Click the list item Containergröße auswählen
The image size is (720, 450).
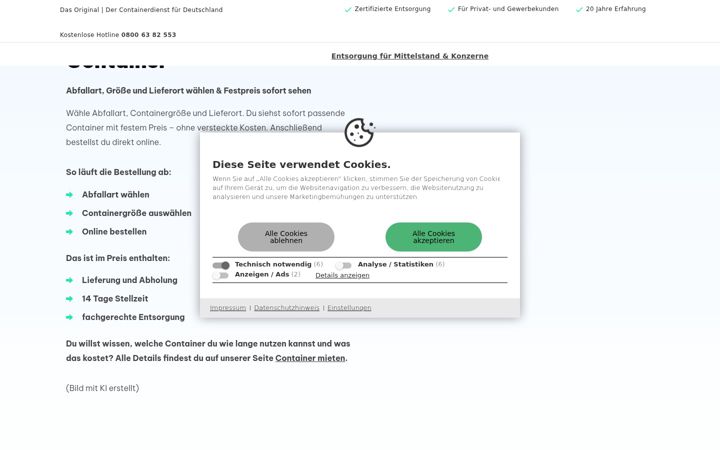[136, 213]
